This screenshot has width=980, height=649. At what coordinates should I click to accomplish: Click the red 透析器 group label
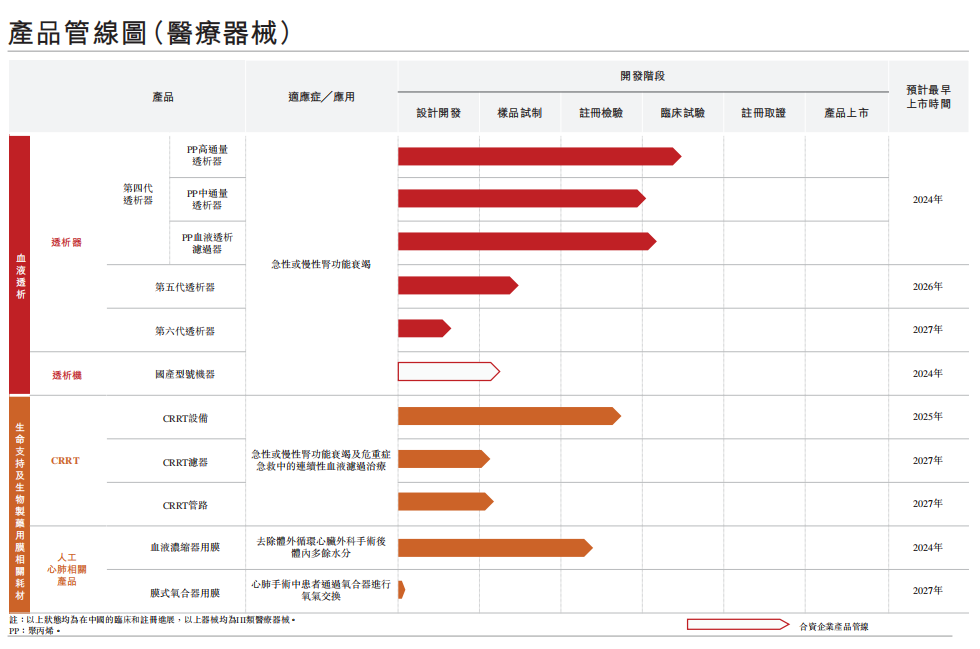pos(66,243)
